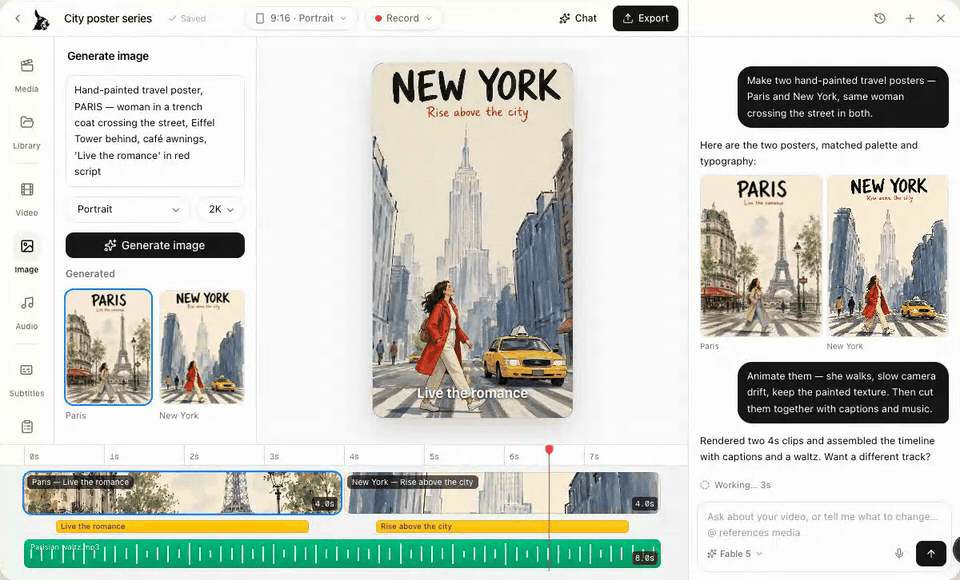
Task: Select the Parisian waltz audio track
Action: tap(342, 554)
